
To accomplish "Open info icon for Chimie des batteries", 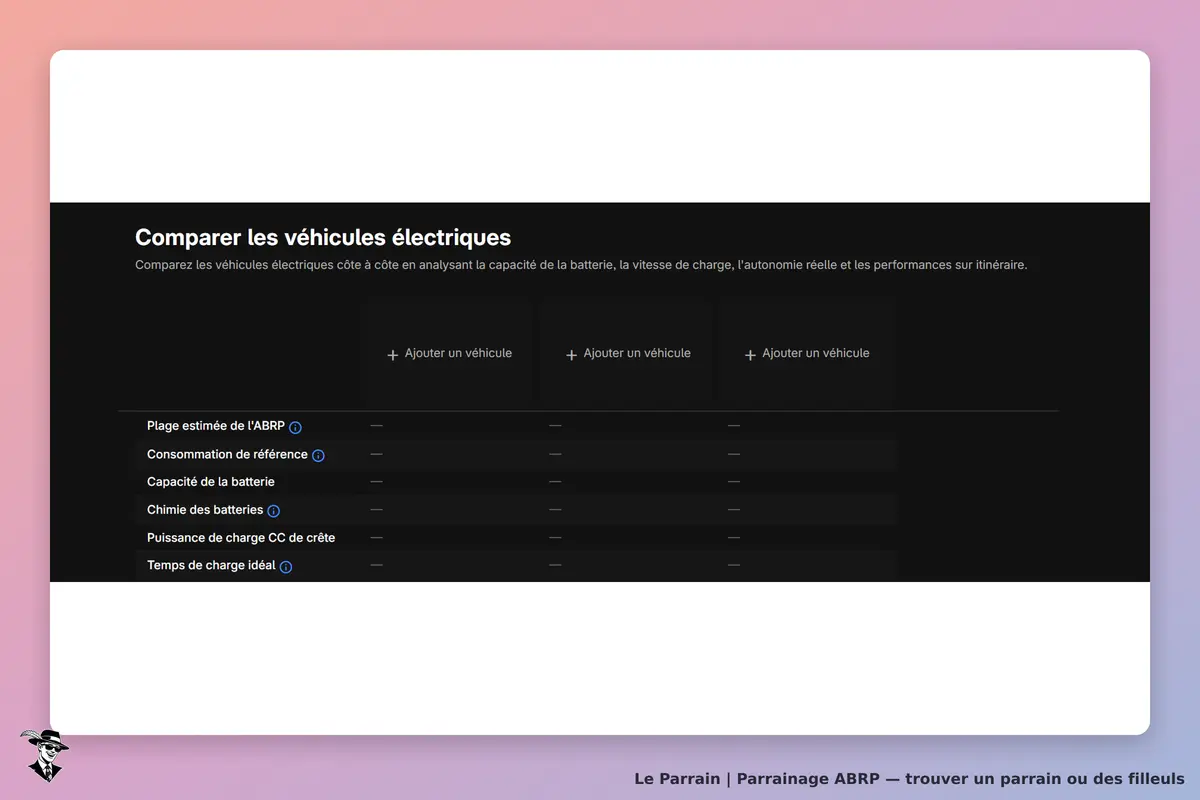I will click(274, 511).
